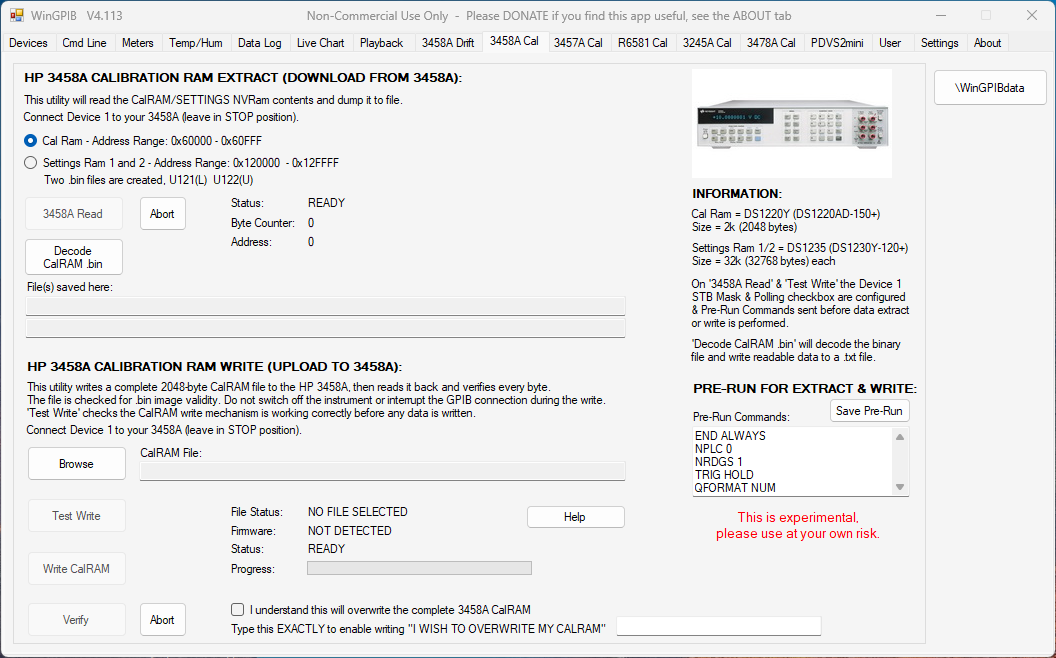Open Help for CalRAM write

click(575, 517)
